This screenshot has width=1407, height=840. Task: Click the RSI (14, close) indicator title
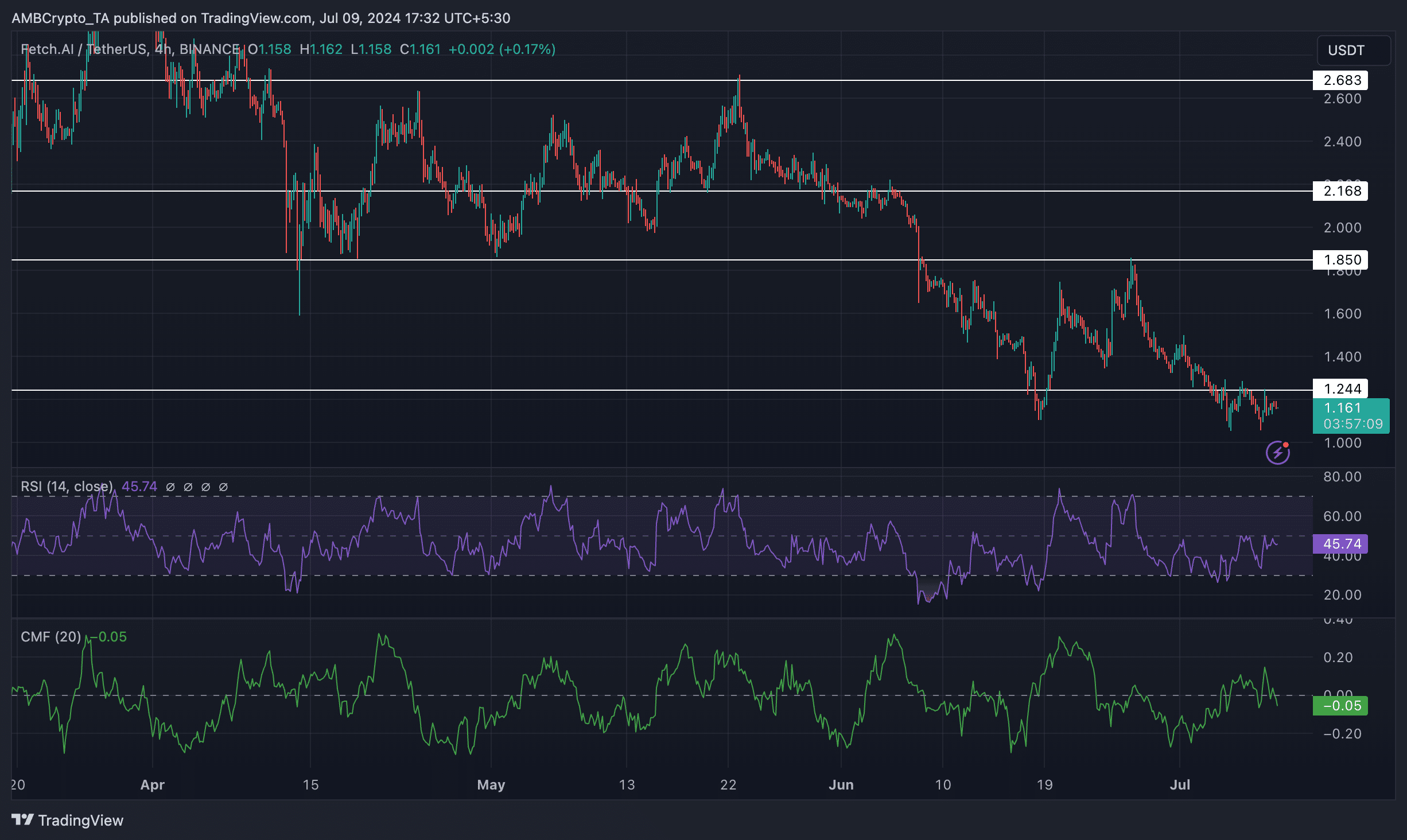coord(67,487)
